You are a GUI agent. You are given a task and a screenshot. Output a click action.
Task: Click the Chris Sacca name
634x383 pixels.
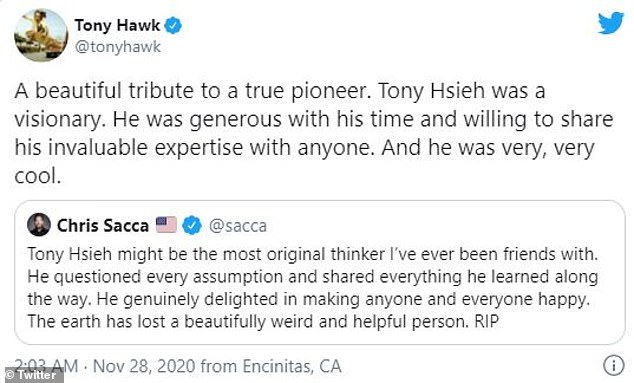coord(103,226)
